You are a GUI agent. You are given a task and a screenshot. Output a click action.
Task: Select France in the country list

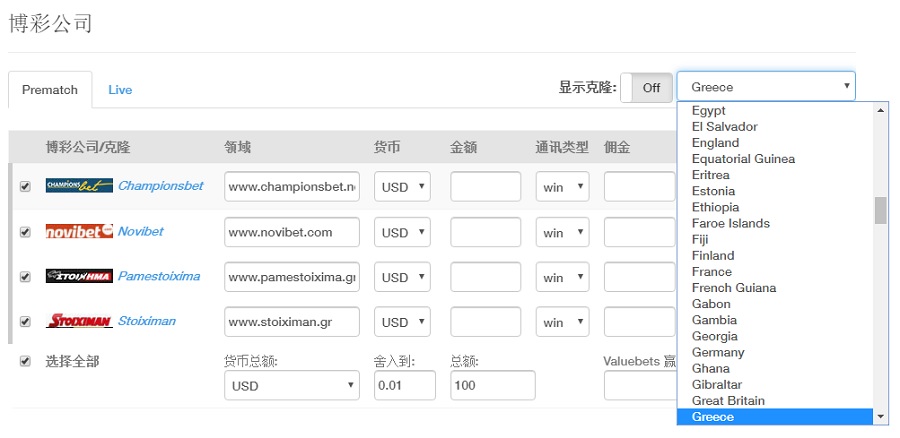pos(775,272)
